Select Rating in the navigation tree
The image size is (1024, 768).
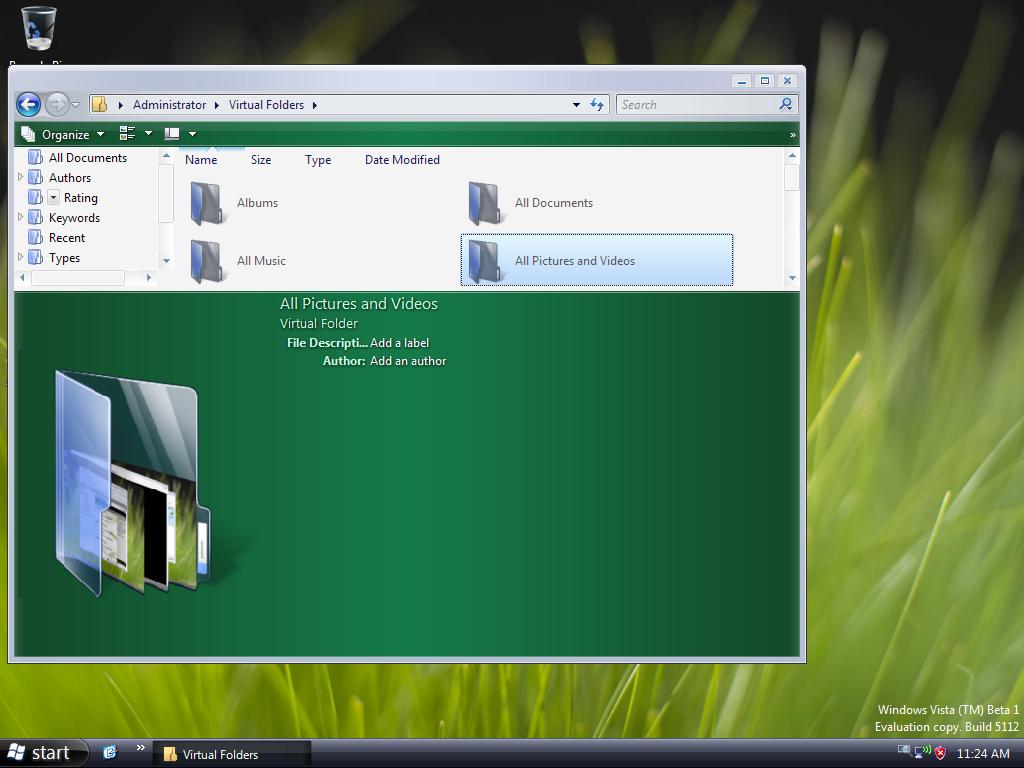[80, 198]
